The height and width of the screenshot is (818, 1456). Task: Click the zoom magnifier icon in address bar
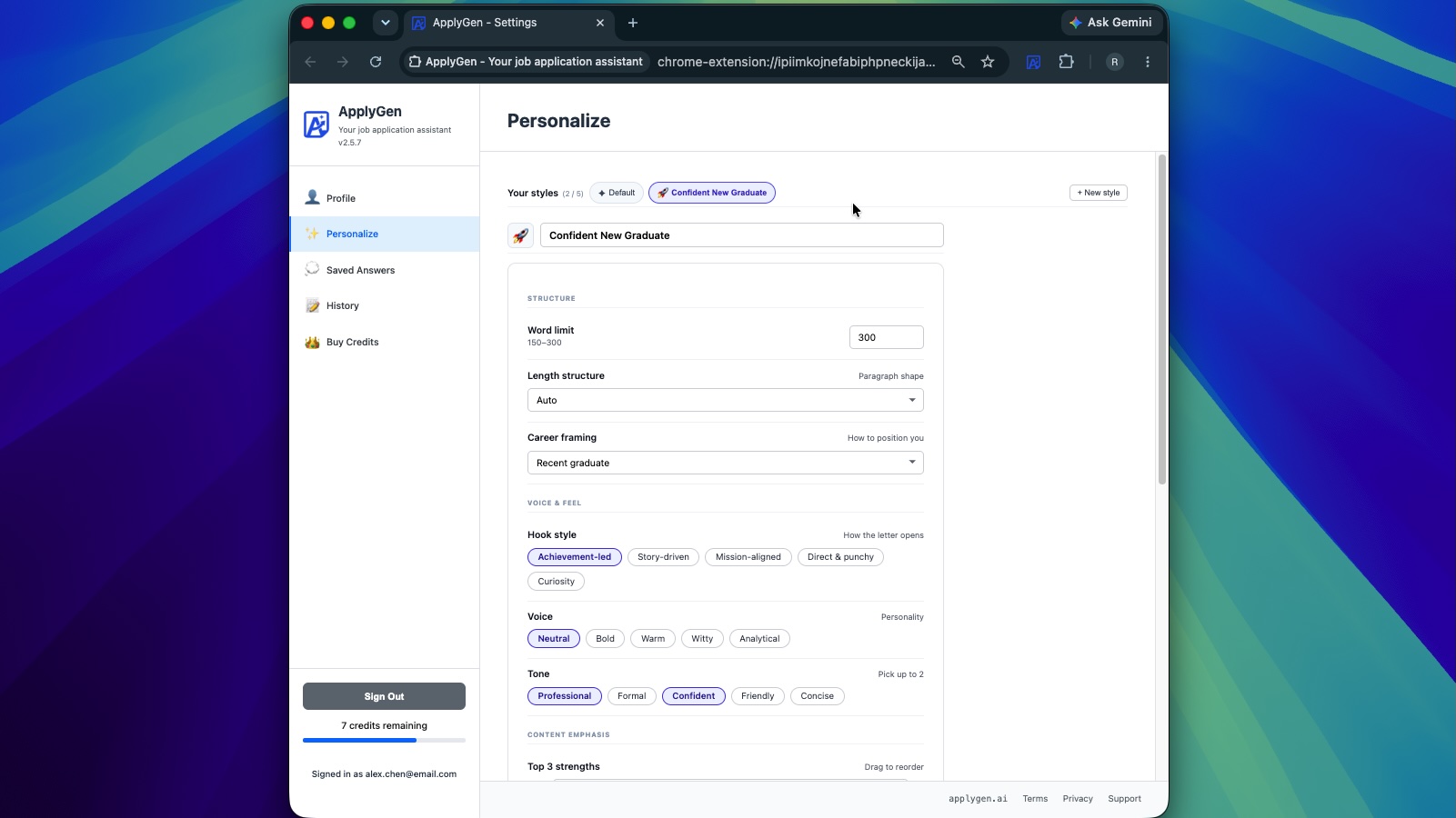[x=958, y=62]
